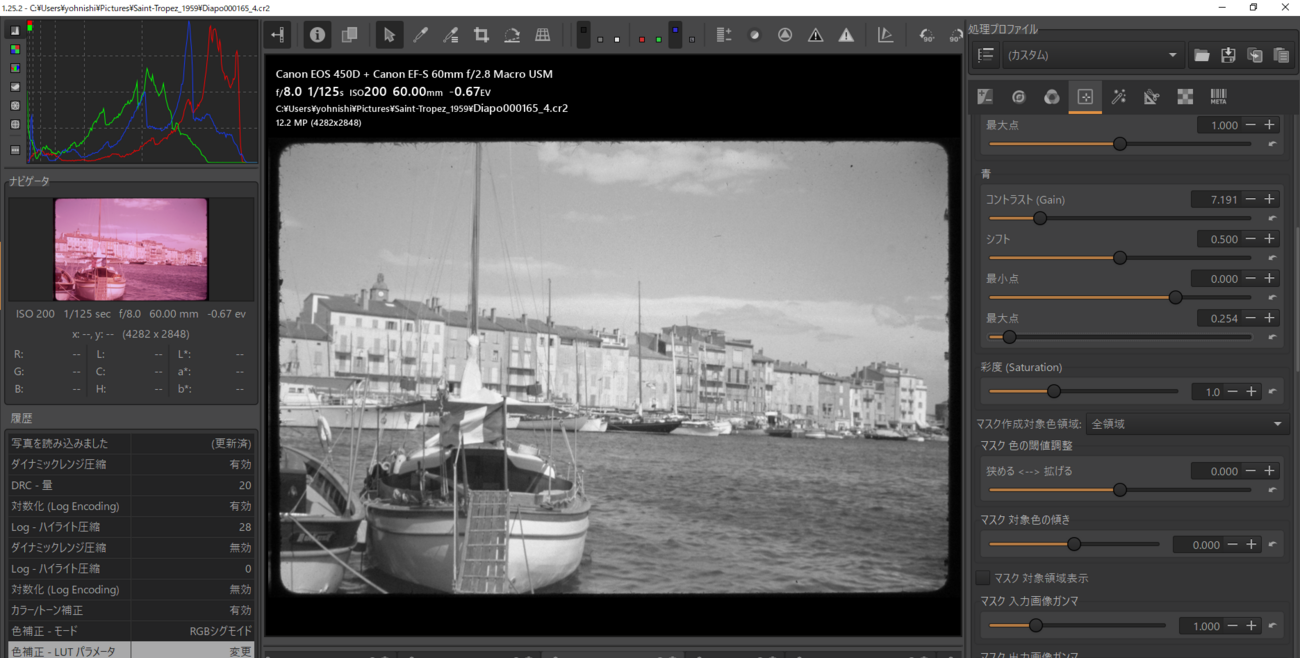Reset the シフト slider to default
The height and width of the screenshot is (658, 1300).
[x=1272, y=258]
